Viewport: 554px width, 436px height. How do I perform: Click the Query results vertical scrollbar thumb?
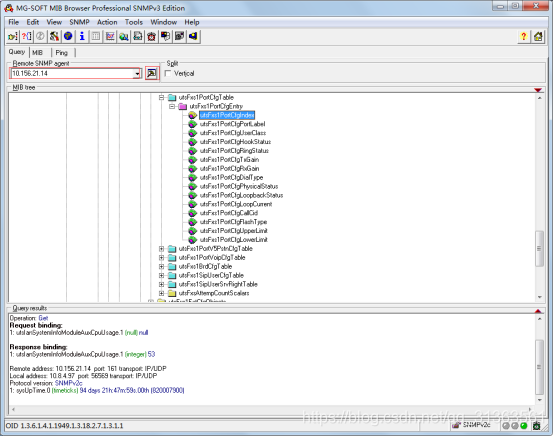(x=539, y=367)
